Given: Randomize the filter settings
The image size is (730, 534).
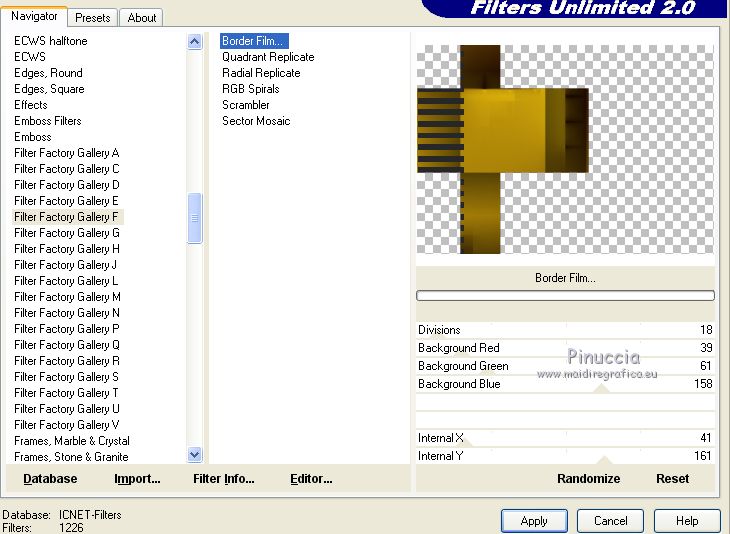Looking at the screenshot, I should (x=588, y=479).
